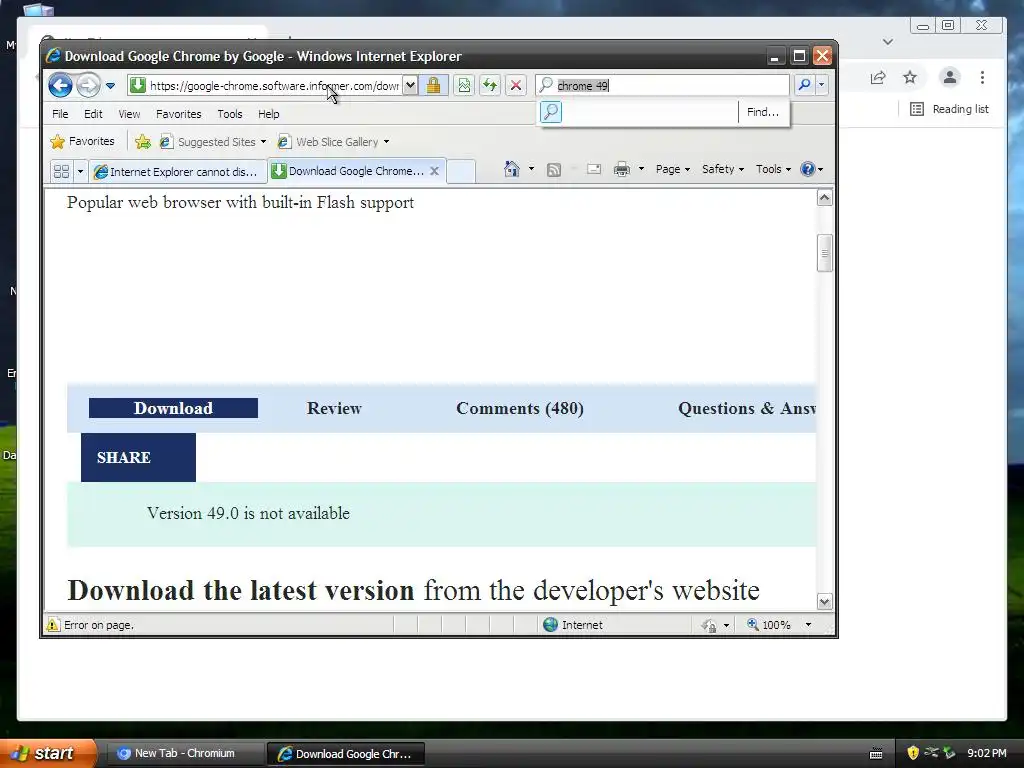Refresh the page with green arrows icon
This screenshot has width=1024, height=768.
coord(490,85)
